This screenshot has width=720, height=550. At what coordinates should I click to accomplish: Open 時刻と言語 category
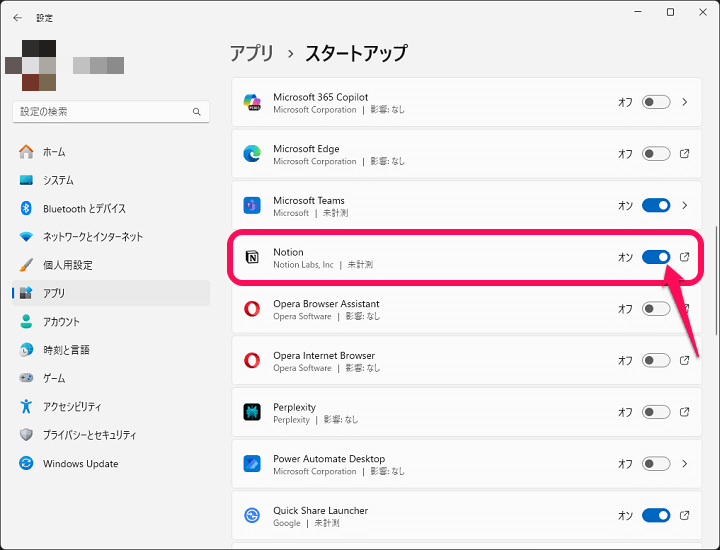pos(111,350)
